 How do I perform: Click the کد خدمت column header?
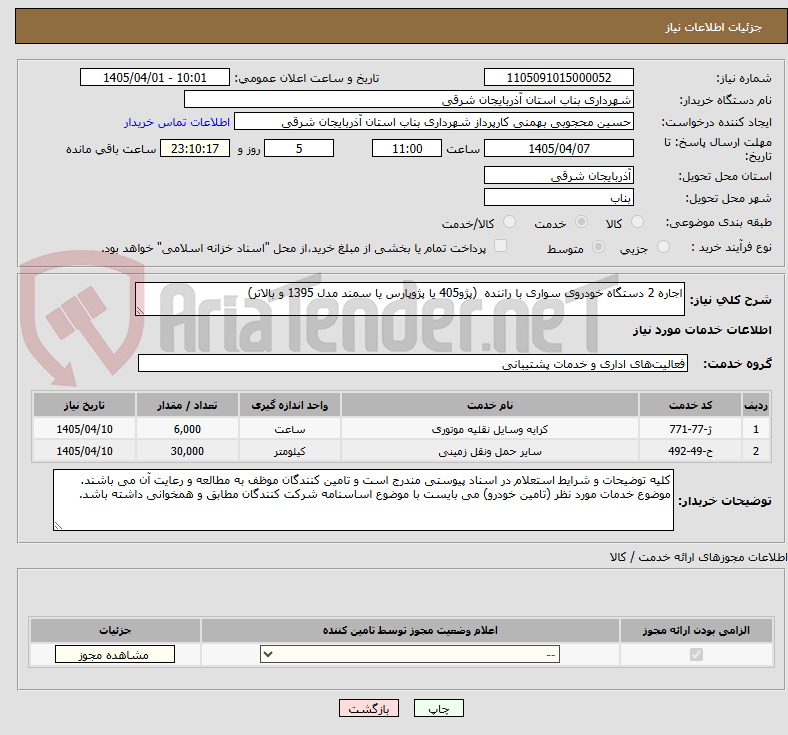coord(691,405)
